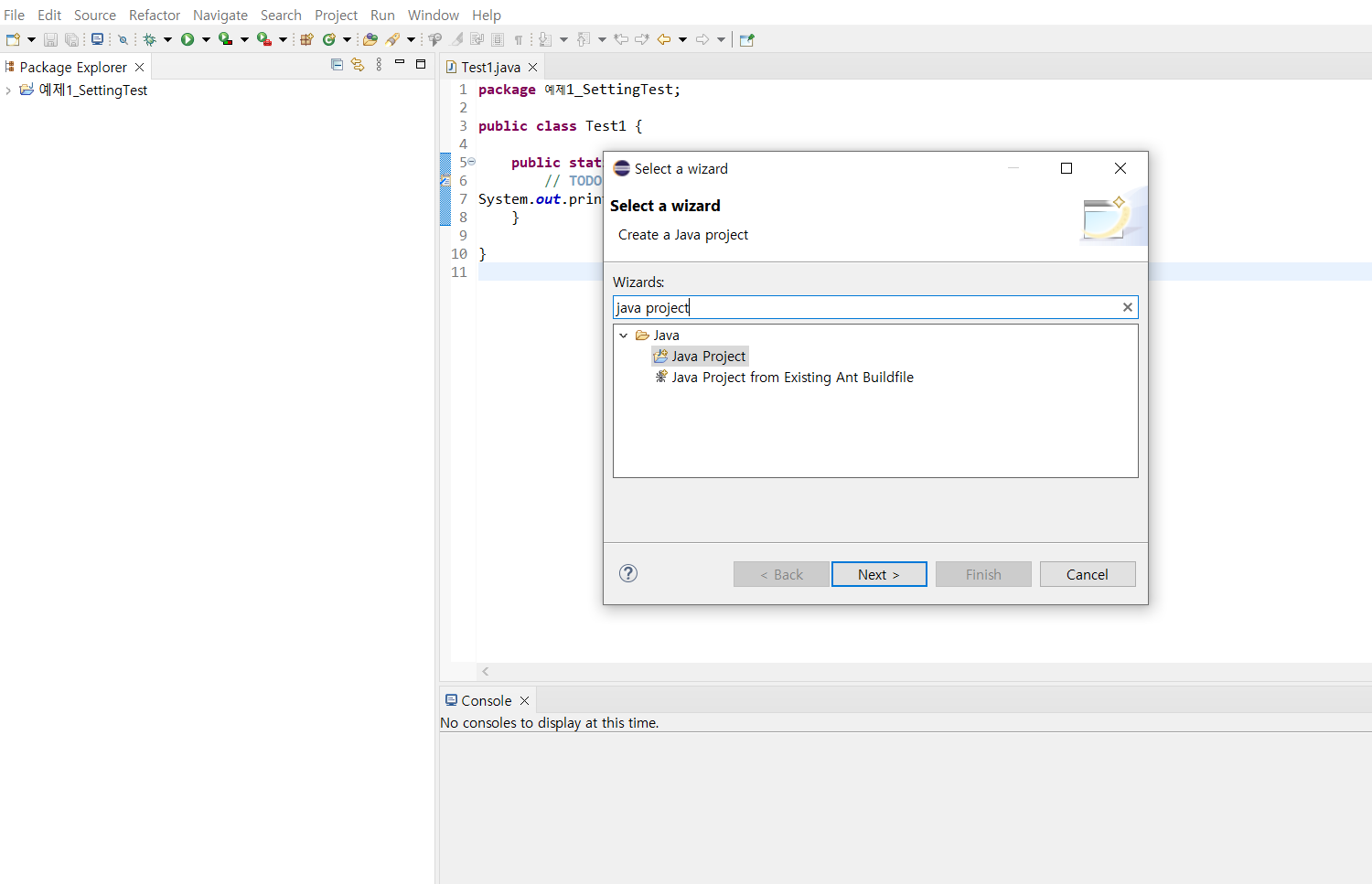Open Package Explorer View Menu dots
This screenshot has width=1372, height=884.
pyautogui.click(x=379, y=64)
